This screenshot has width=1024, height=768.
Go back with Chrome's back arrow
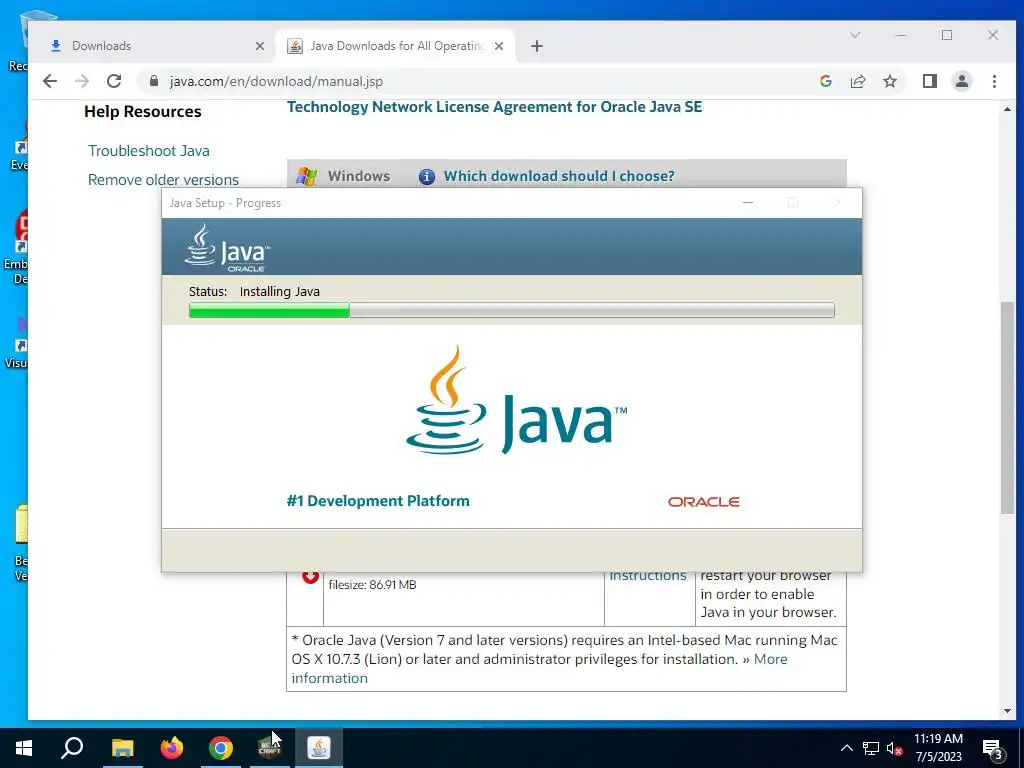pyautogui.click(x=50, y=81)
